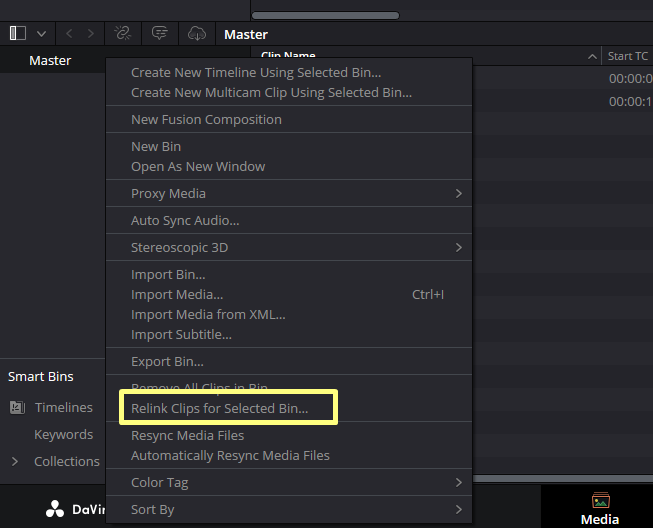Click the Master title in the toolbar
This screenshot has height=528, width=653.
tap(246, 34)
